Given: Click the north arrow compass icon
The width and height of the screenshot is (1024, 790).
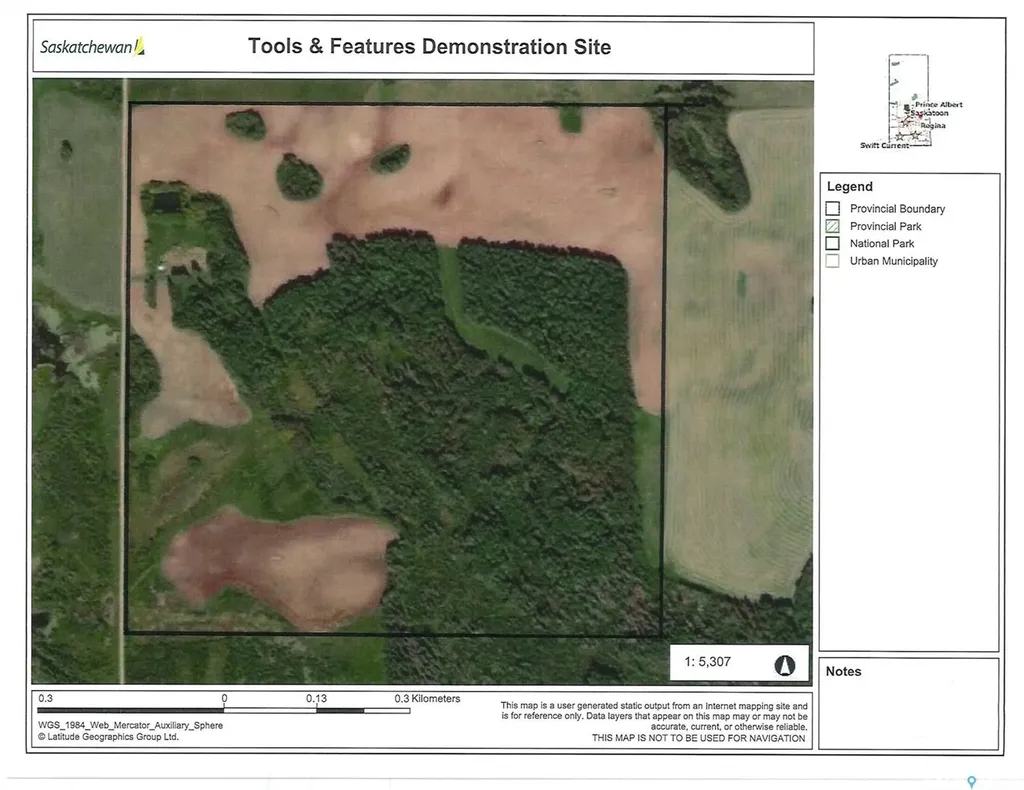Looking at the screenshot, I should (x=784, y=665).
